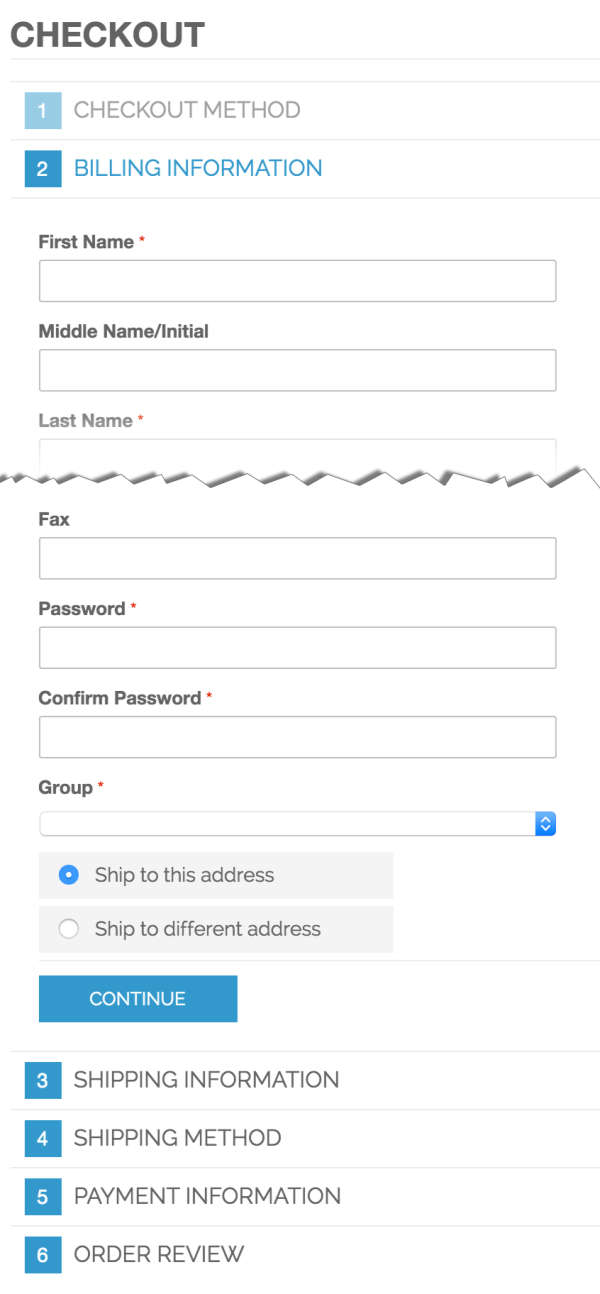600x1294 pixels.
Task: Click the step 4 Shipping Method badge
Action: pos(42,1138)
